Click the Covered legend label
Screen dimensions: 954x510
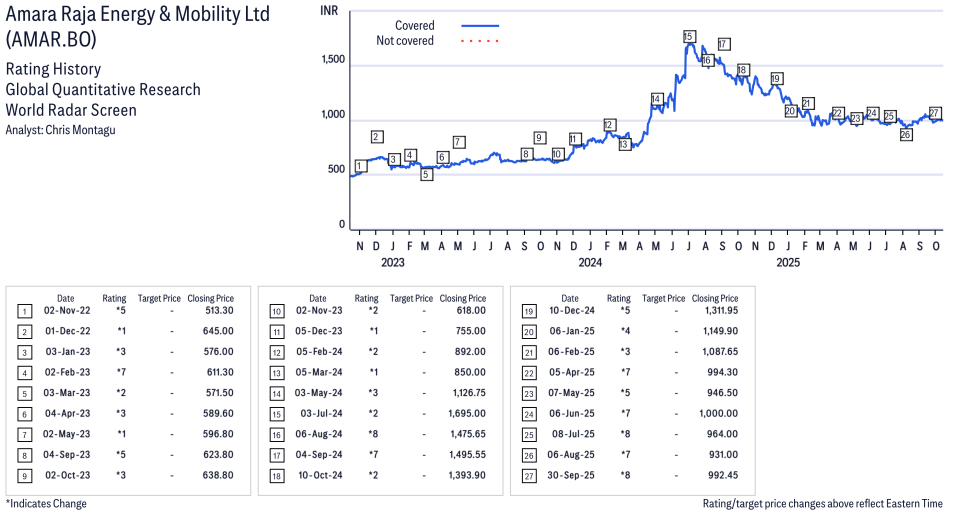coord(414,26)
